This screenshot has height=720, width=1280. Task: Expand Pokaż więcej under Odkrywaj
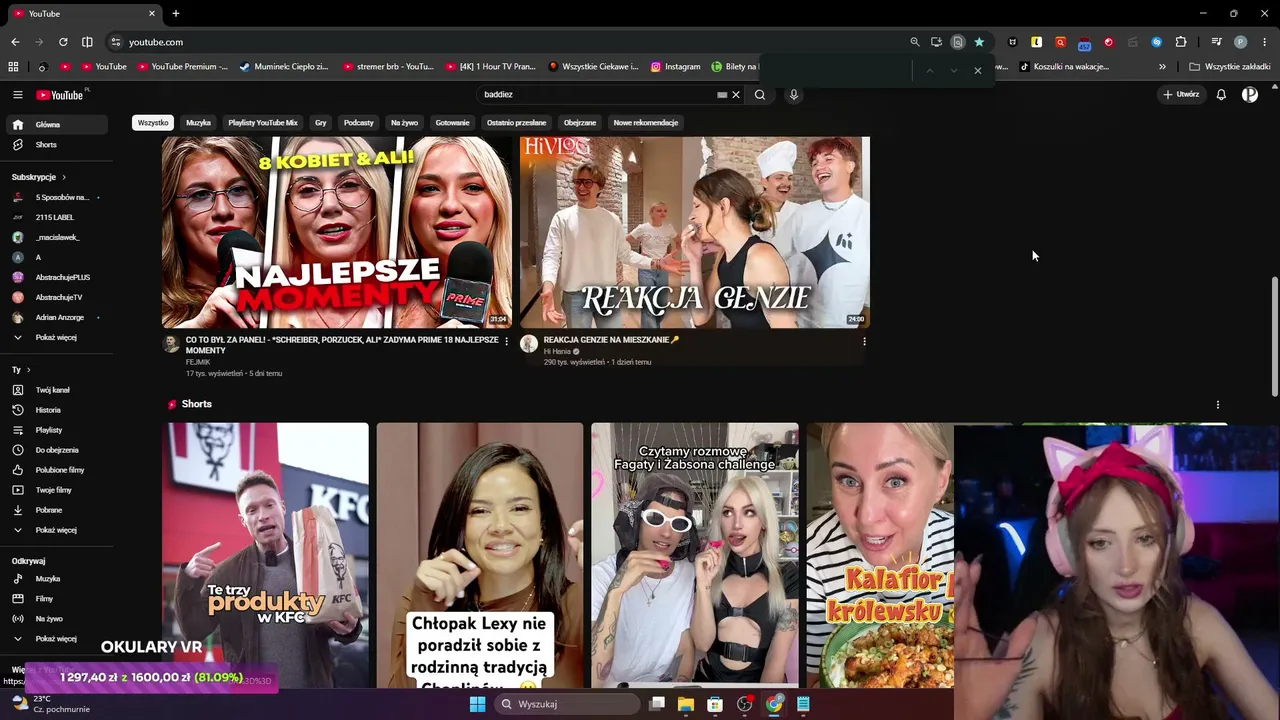(x=55, y=639)
